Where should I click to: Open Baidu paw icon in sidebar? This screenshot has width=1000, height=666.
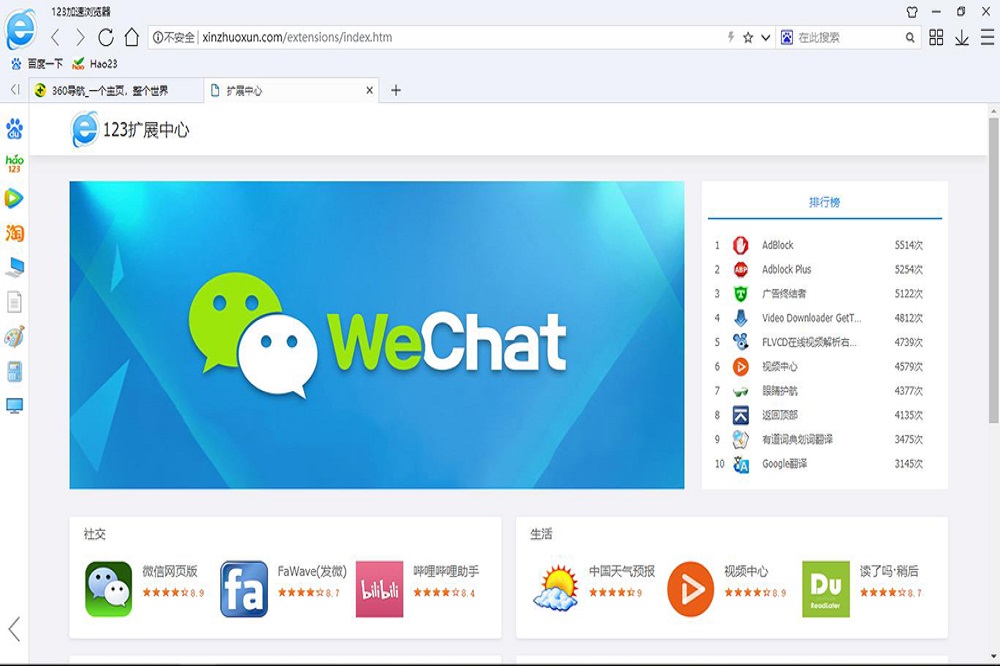click(x=14, y=128)
